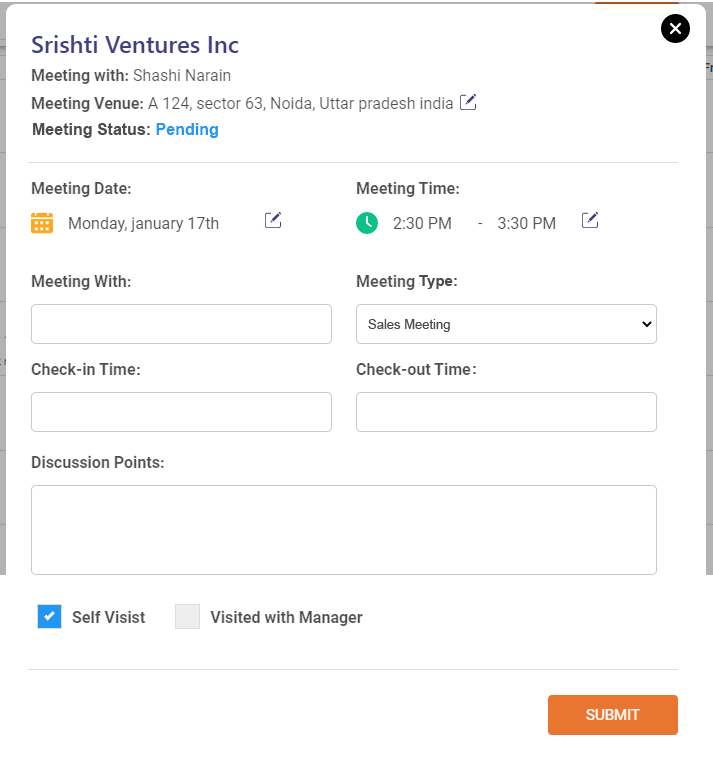Select the 3:30 PM end time
Screen dimensions: 713x757
pyautogui.click(x=526, y=223)
